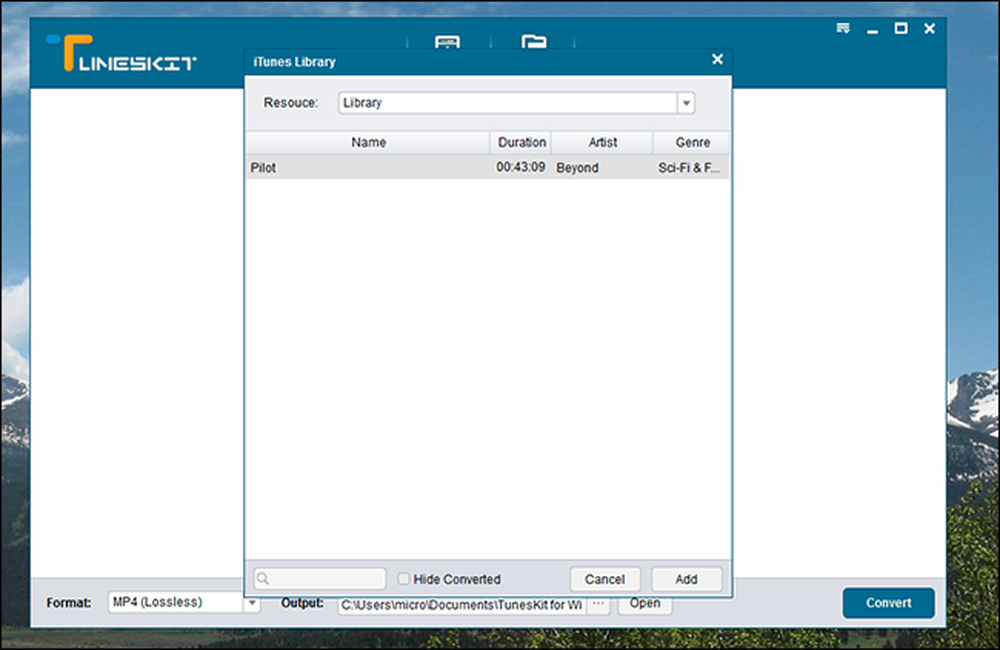Click the Cancel button
Screen dimensions: 1000x650
pyautogui.click(x=605, y=579)
